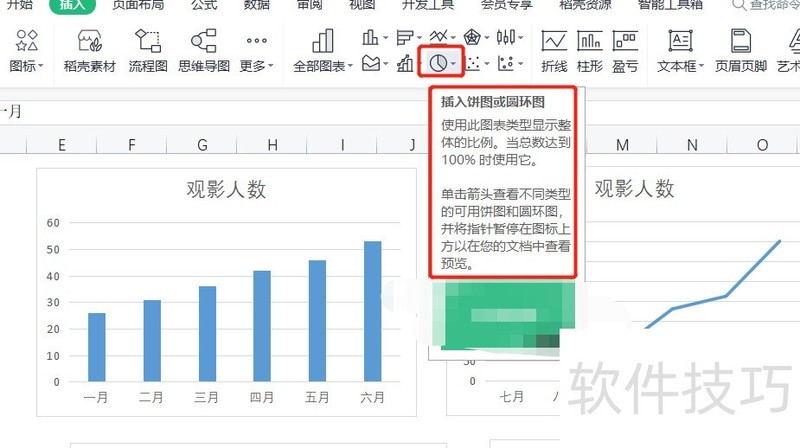Click the 三月 axis label
This screenshot has width=800, height=448.
click(x=207, y=397)
